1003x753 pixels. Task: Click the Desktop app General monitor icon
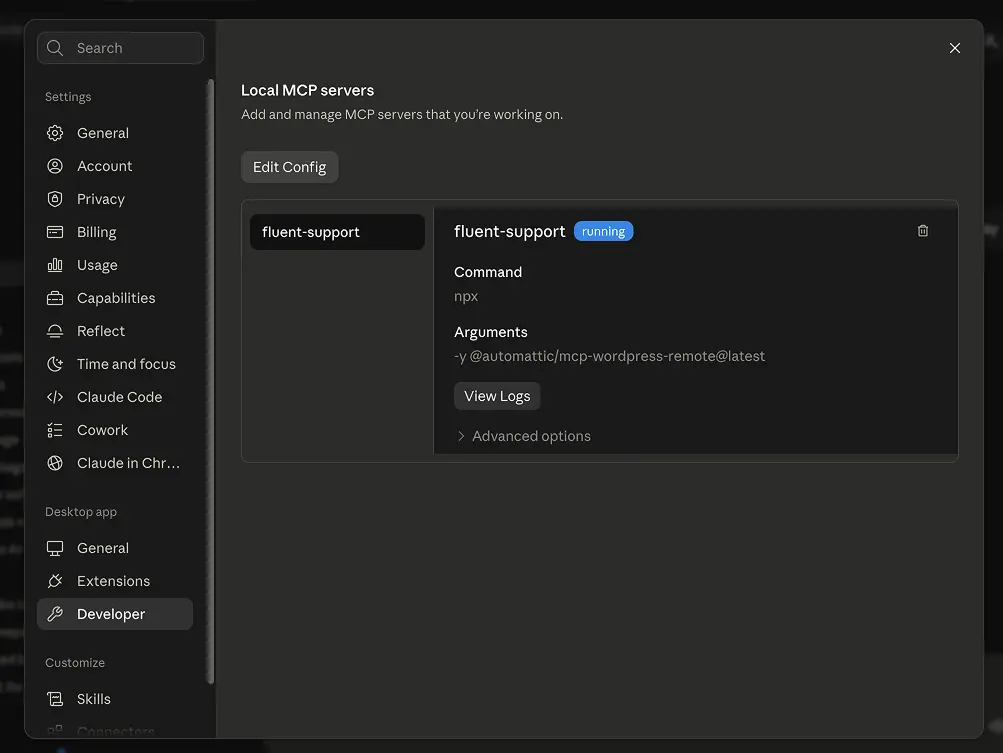pyautogui.click(x=55, y=548)
